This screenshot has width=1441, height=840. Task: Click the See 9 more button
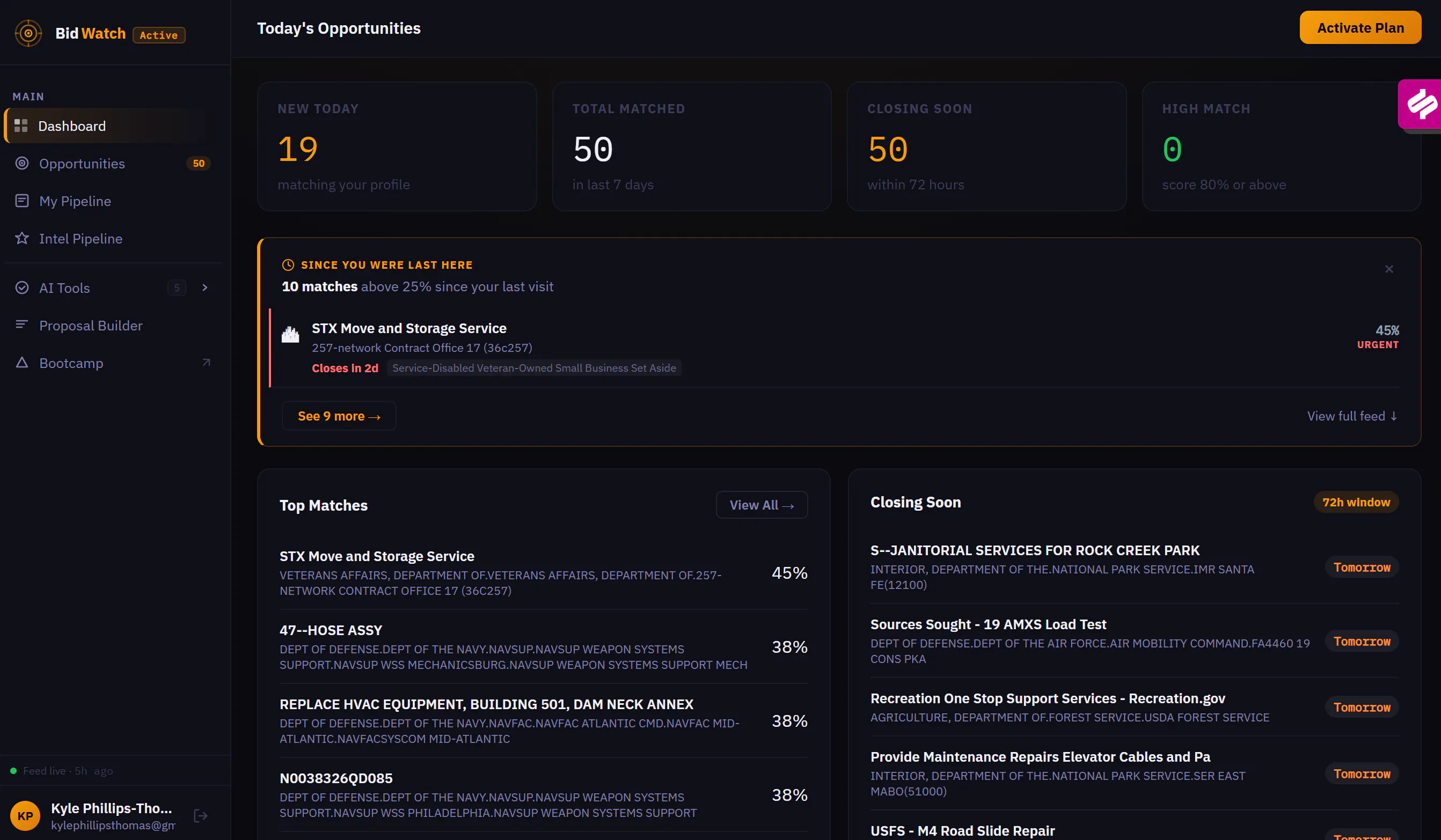339,416
